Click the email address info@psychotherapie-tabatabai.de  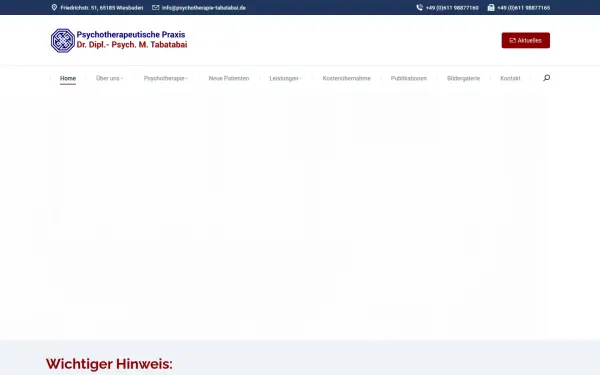click(x=204, y=8)
